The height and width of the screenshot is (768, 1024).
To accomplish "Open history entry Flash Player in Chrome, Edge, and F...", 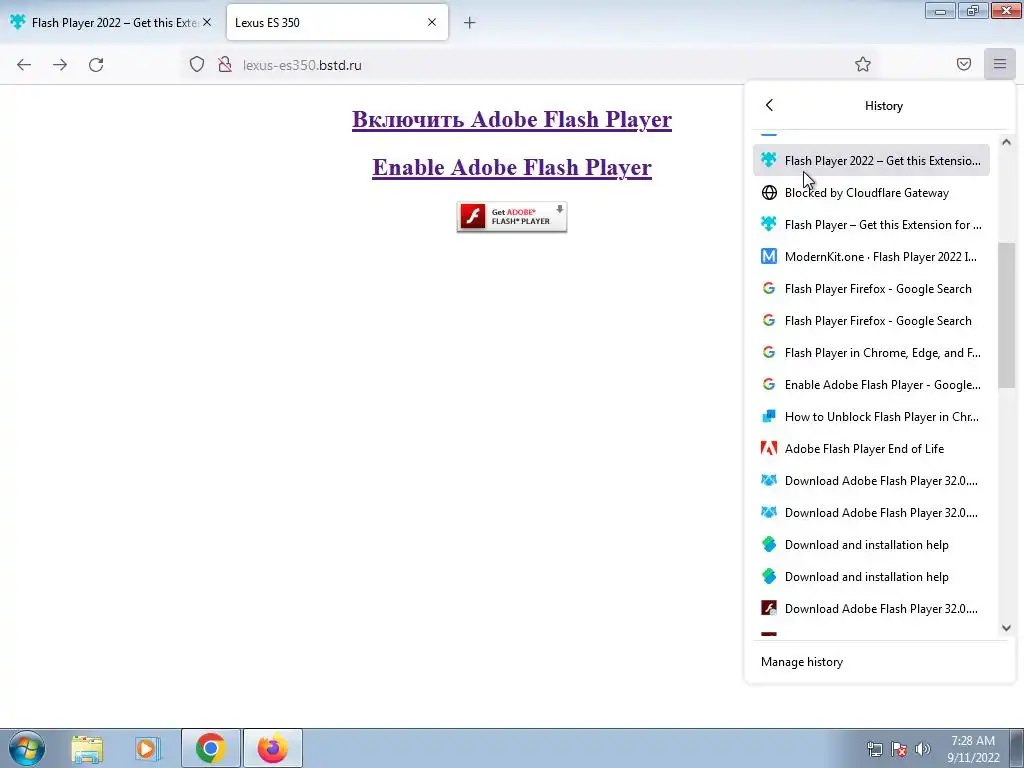I will coord(871,353).
